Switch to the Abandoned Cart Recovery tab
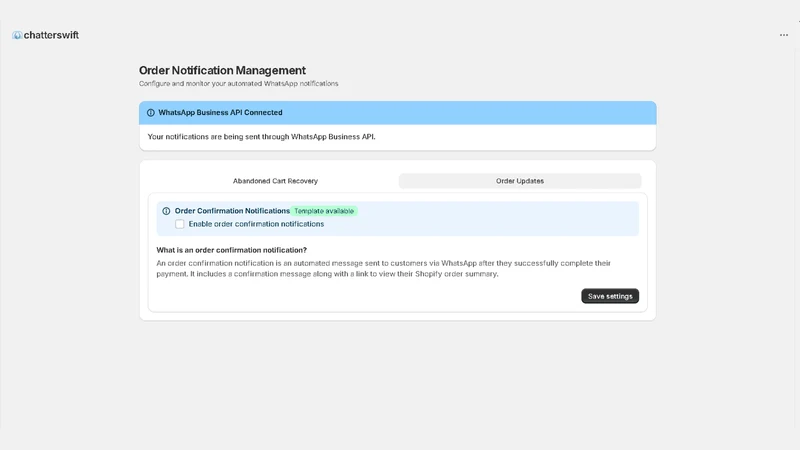Image resolution: width=800 pixels, height=450 pixels. click(x=276, y=181)
